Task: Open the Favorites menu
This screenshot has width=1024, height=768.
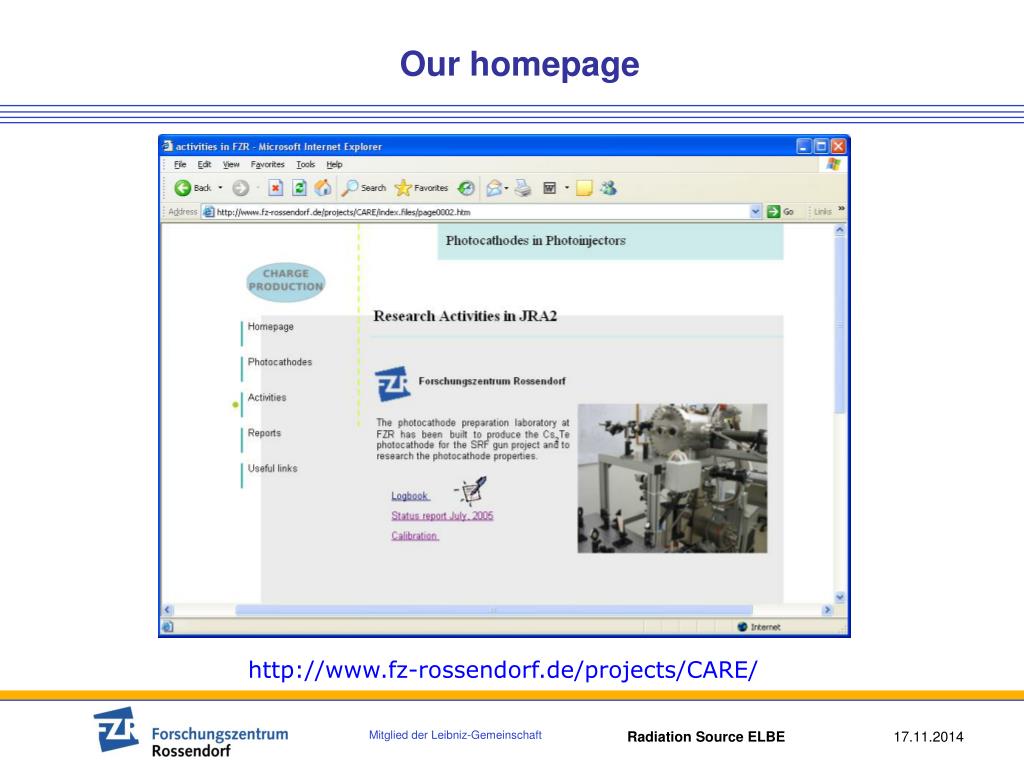Action: pyautogui.click(x=268, y=165)
